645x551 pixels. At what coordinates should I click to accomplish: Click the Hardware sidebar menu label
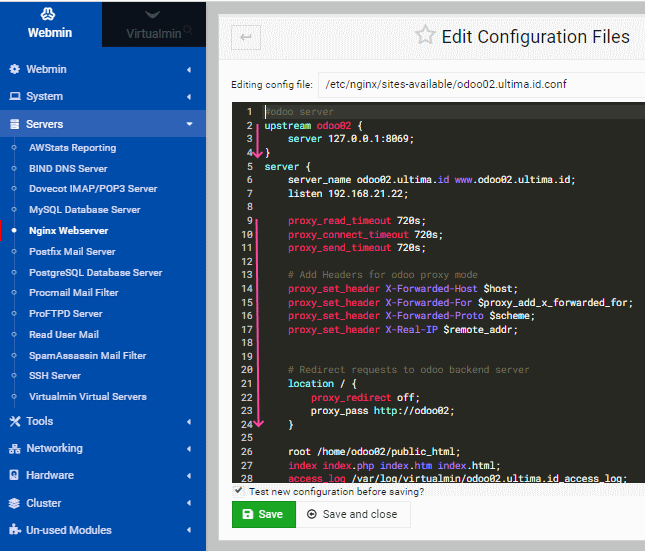[x=50, y=475]
